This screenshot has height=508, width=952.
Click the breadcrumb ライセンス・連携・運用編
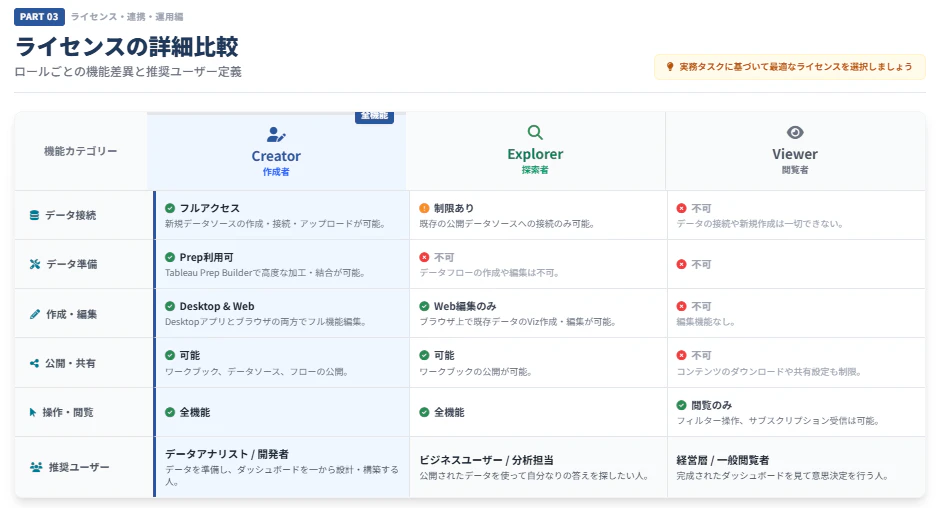pos(127,17)
